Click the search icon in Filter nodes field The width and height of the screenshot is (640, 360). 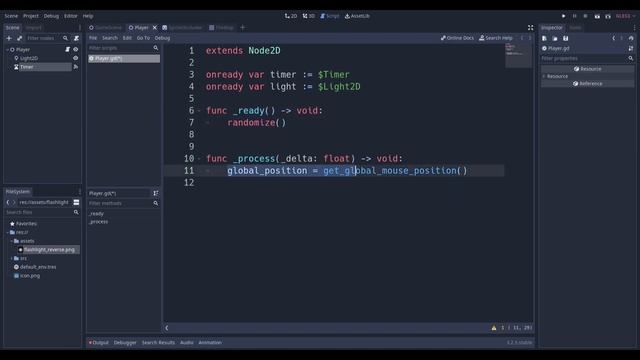click(x=65, y=38)
